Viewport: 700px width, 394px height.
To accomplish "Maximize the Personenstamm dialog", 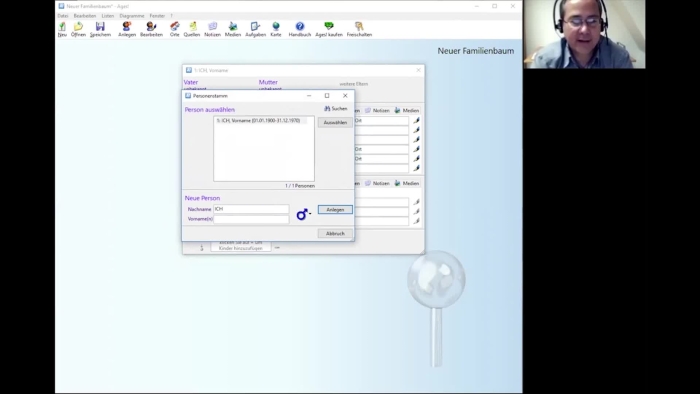I will coord(327,95).
